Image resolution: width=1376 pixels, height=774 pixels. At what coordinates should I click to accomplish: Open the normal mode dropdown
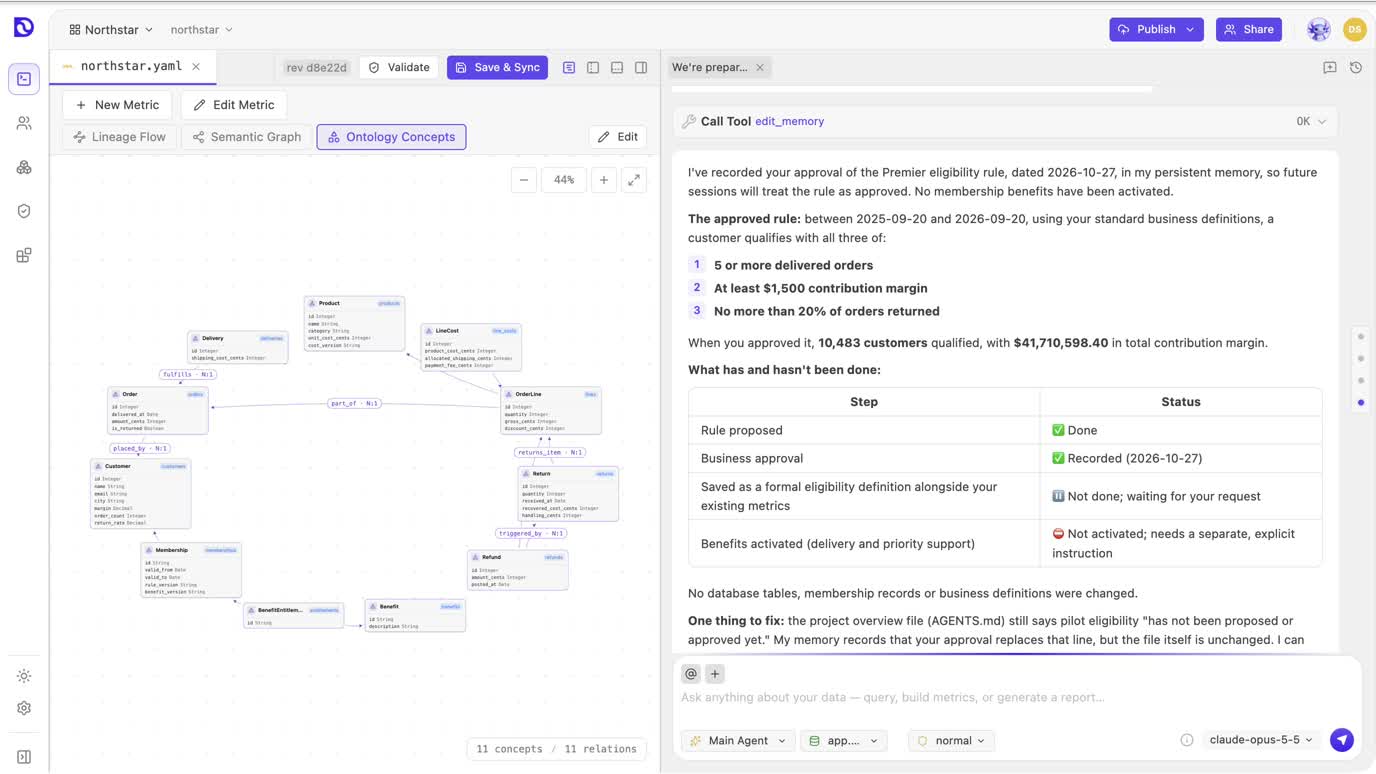click(x=951, y=740)
